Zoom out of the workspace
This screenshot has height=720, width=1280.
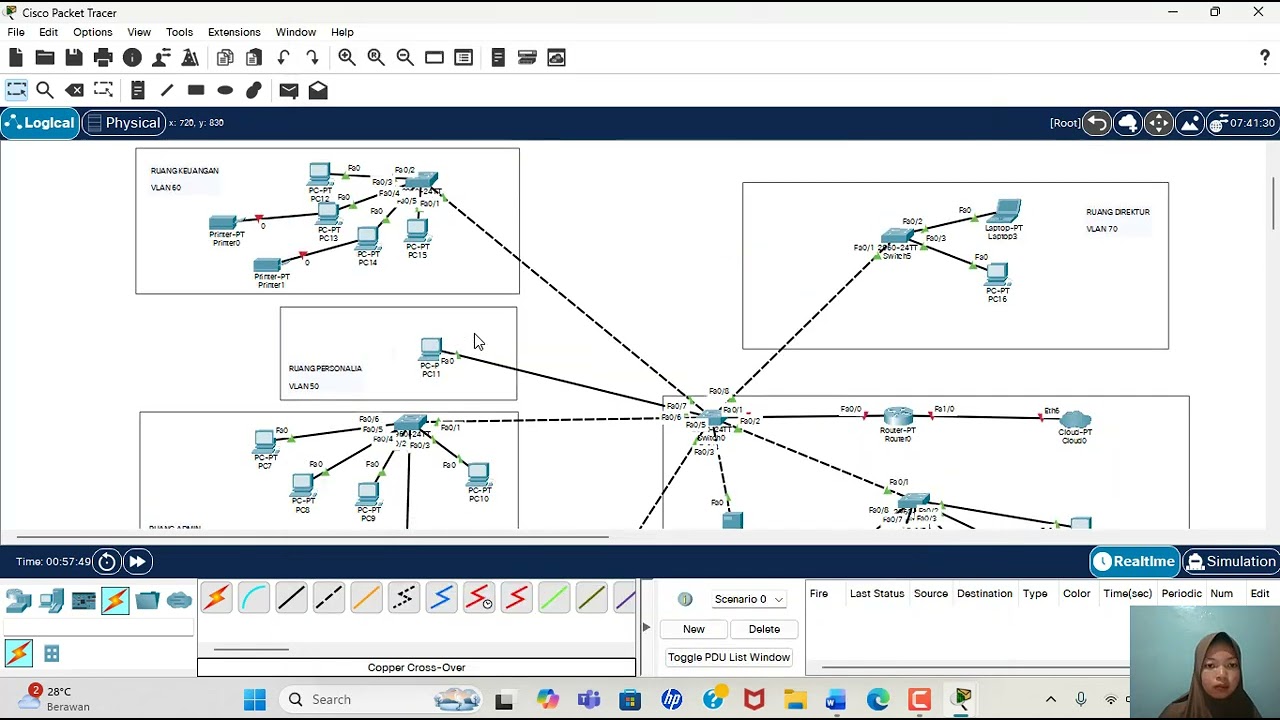tap(405, 58)
